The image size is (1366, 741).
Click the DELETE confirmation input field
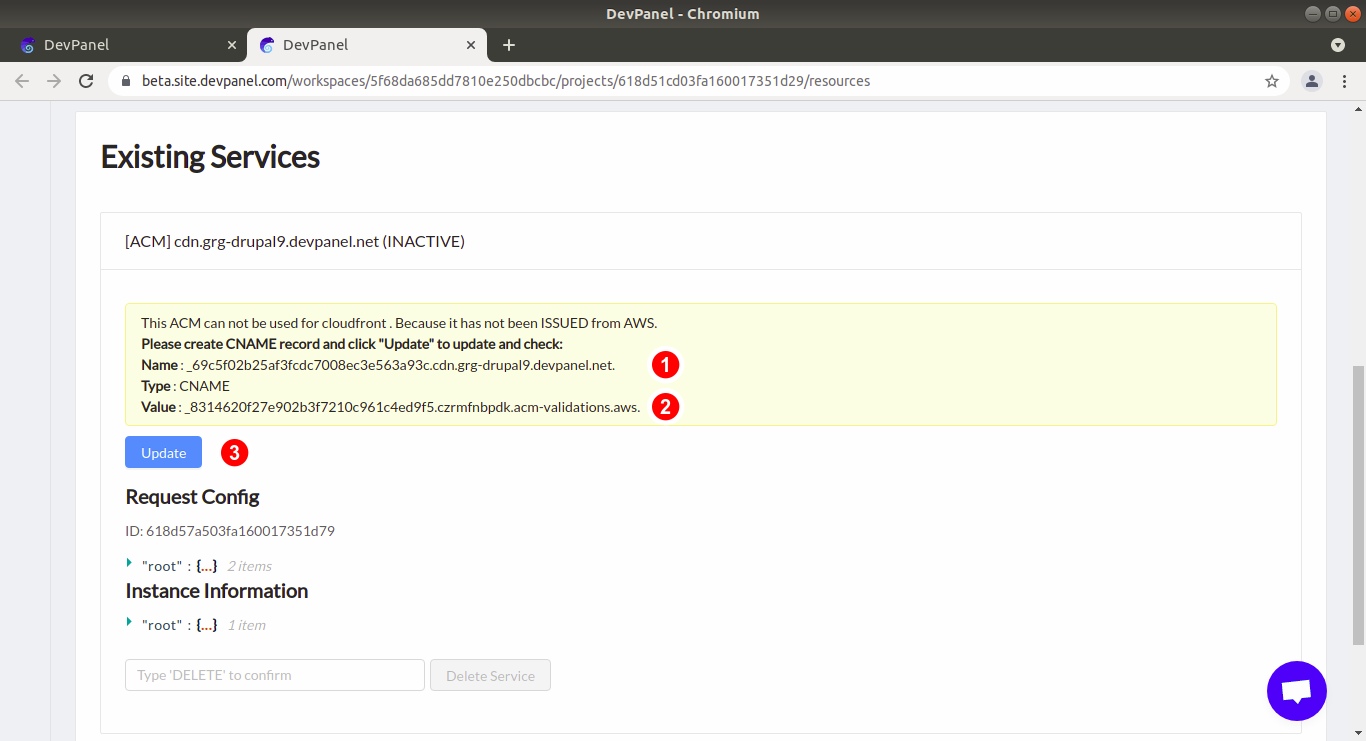point(274,675)
